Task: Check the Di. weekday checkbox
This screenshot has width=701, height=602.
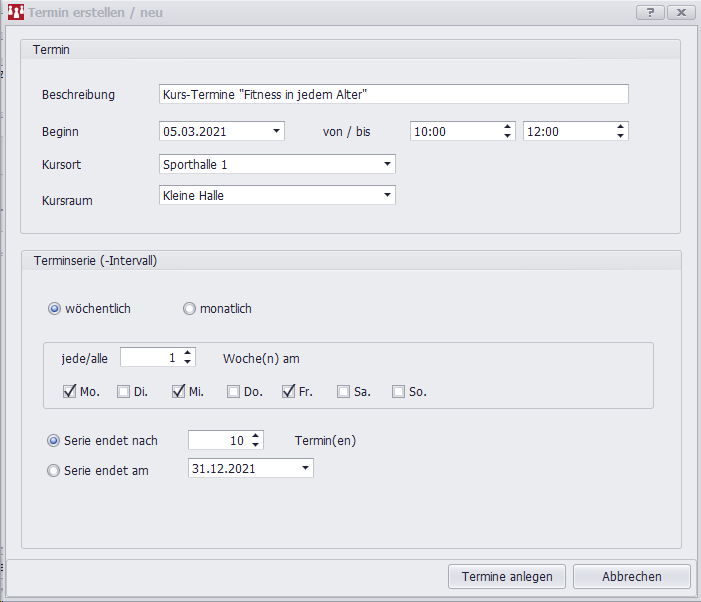Action: (124, 392)
